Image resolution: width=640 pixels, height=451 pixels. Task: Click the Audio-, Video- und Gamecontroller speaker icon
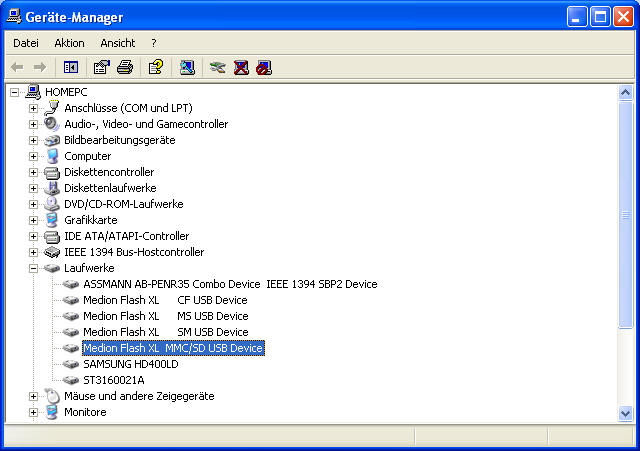52,124
